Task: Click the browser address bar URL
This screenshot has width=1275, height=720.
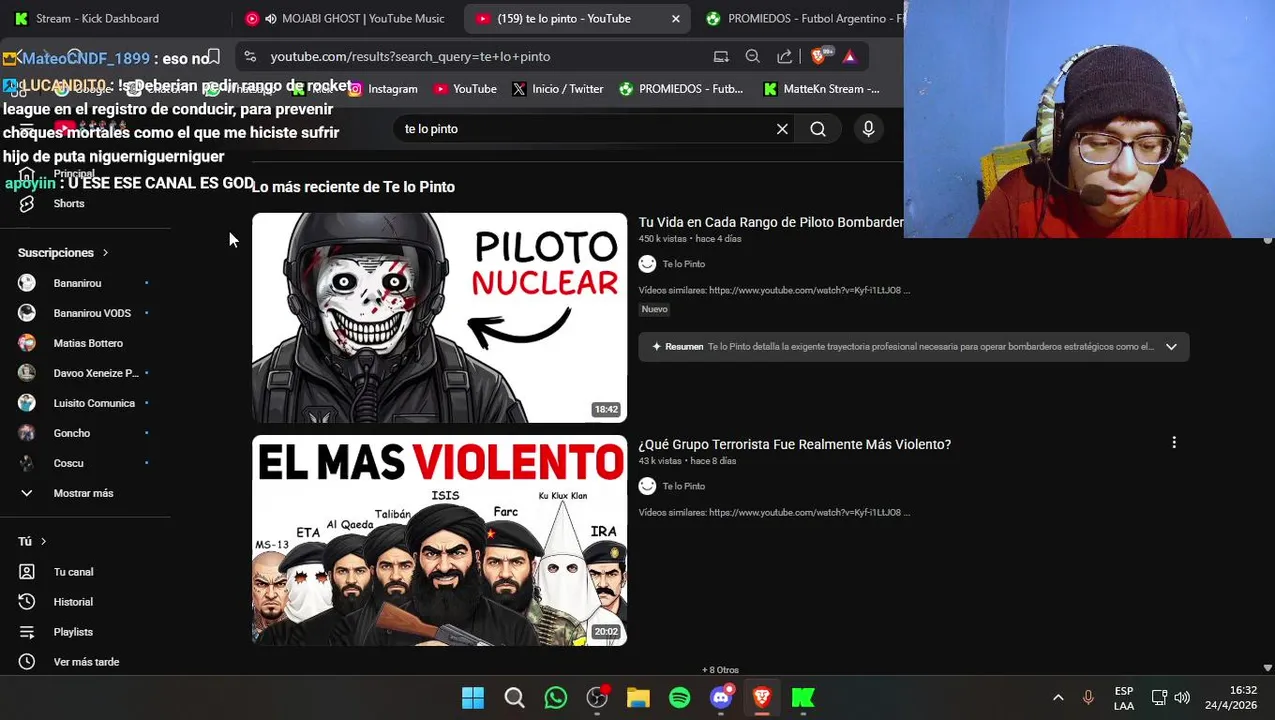Action: 410,57
